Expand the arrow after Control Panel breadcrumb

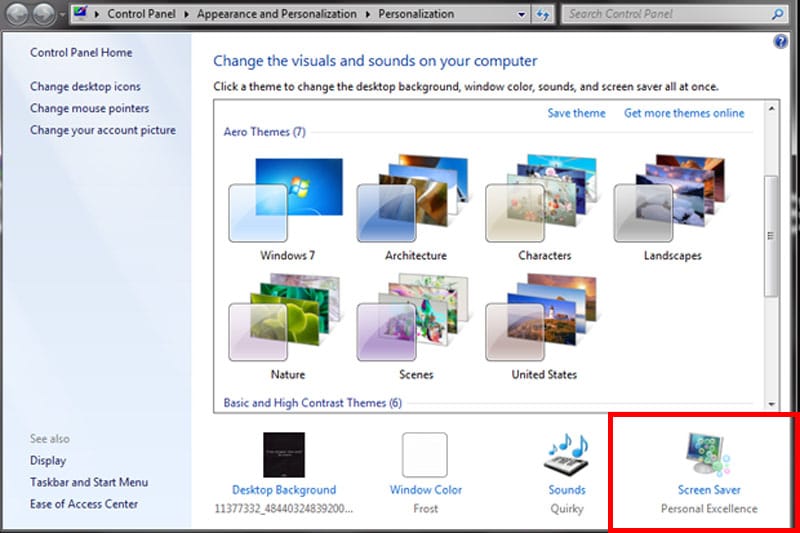point(186,14)
